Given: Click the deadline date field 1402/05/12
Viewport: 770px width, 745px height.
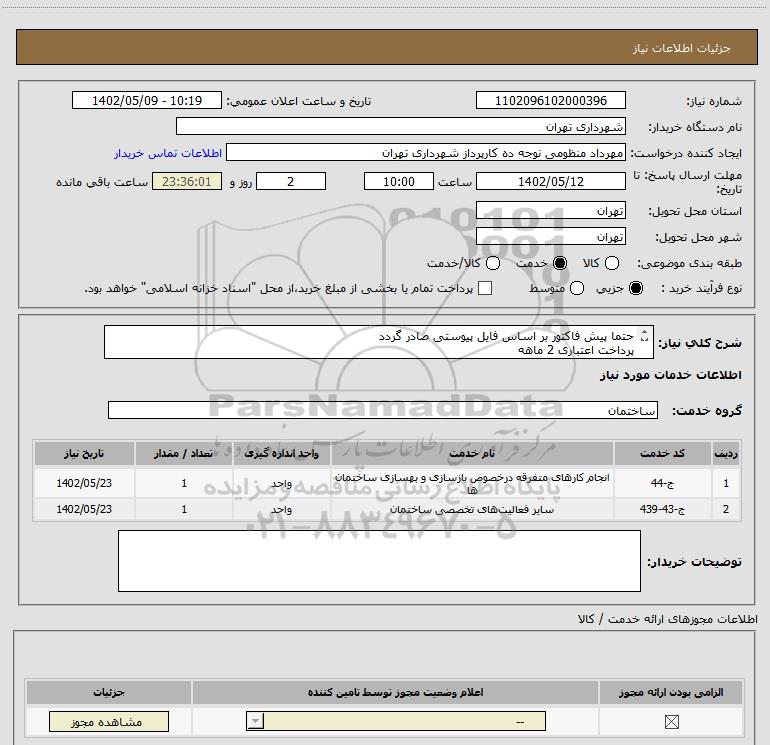Looking at the screenshot, I should pyautogui.click(x=550, y=181).
